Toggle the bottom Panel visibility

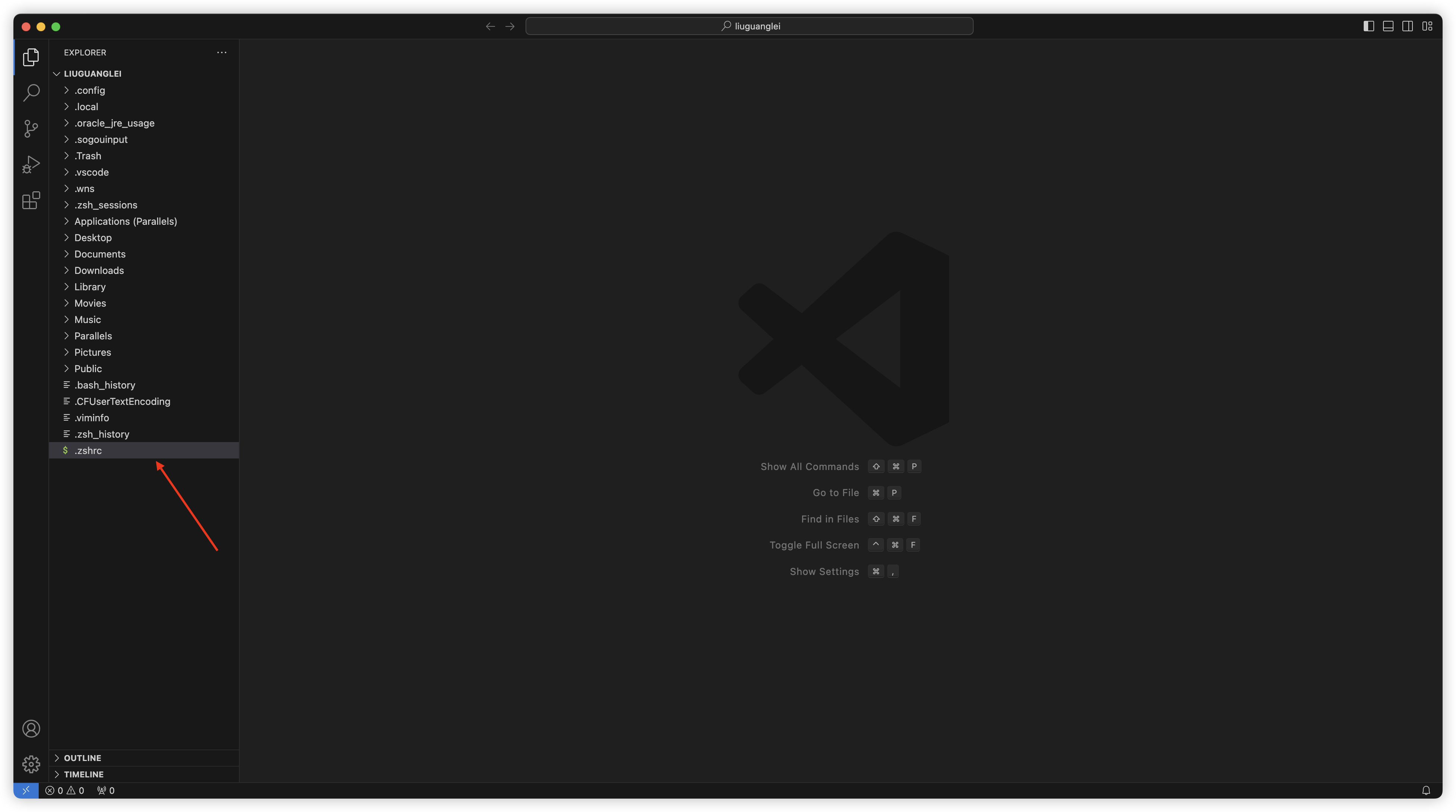tap(1388, 26)
